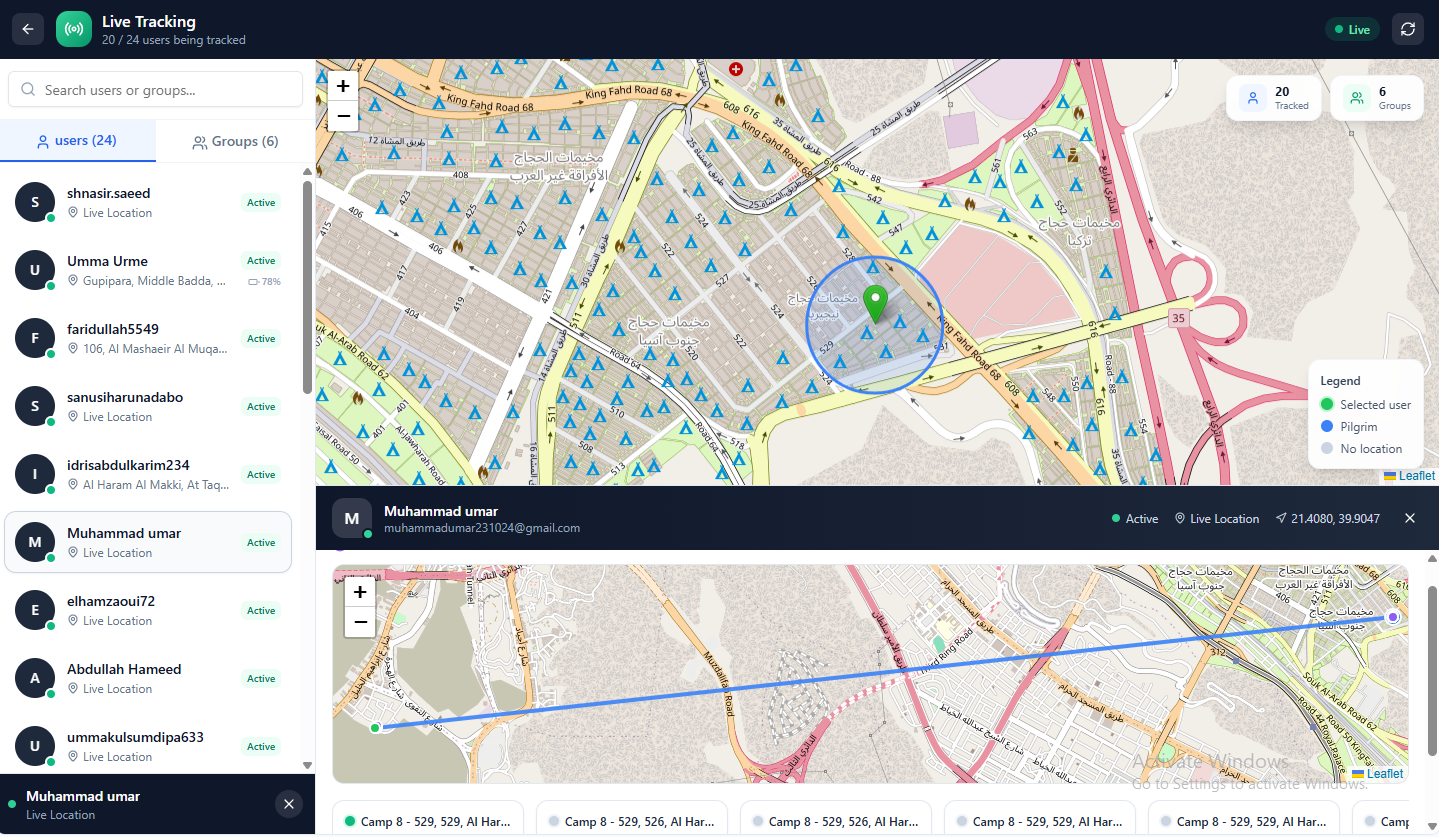The width and height of the screenshot is (1439, 837).
Task: Click the I avatar of idrisabdulkarim234
Action: 35,474
